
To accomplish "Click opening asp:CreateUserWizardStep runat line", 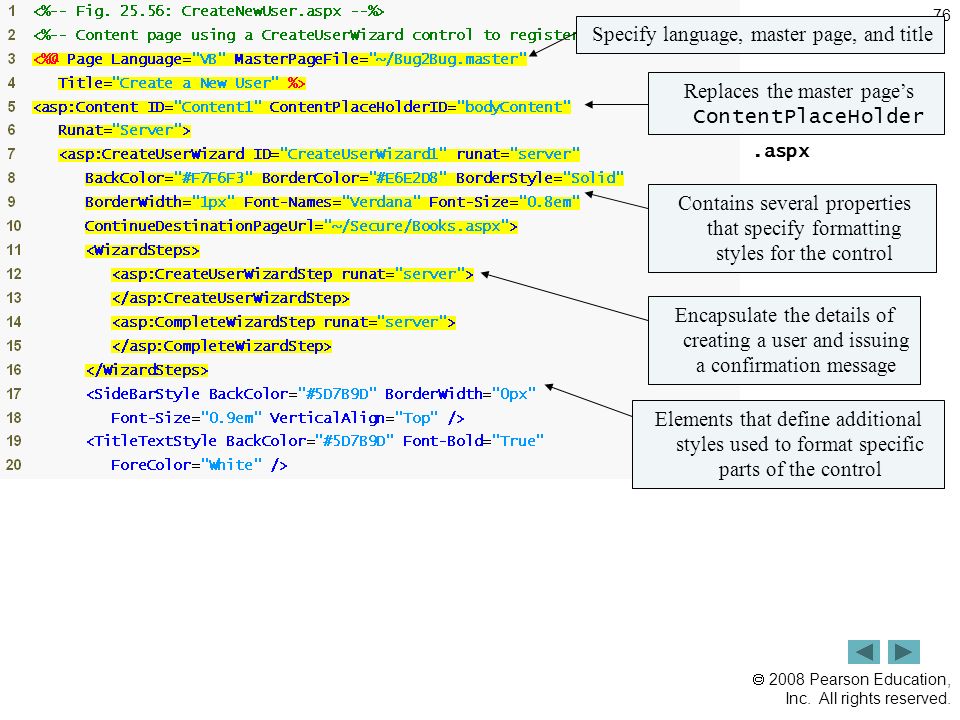I will point(293,274).
